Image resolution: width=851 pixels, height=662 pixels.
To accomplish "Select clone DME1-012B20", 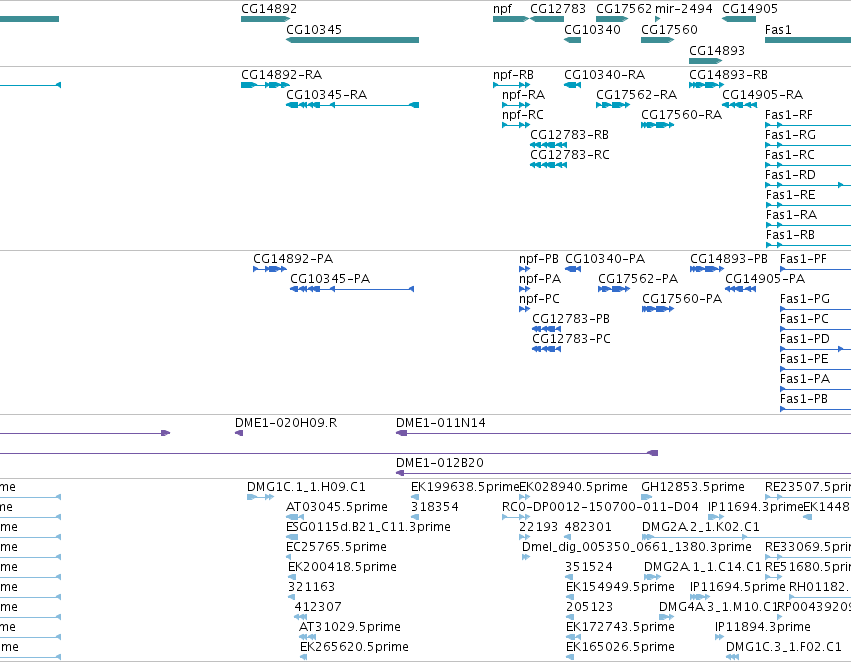I will point(440,463).
